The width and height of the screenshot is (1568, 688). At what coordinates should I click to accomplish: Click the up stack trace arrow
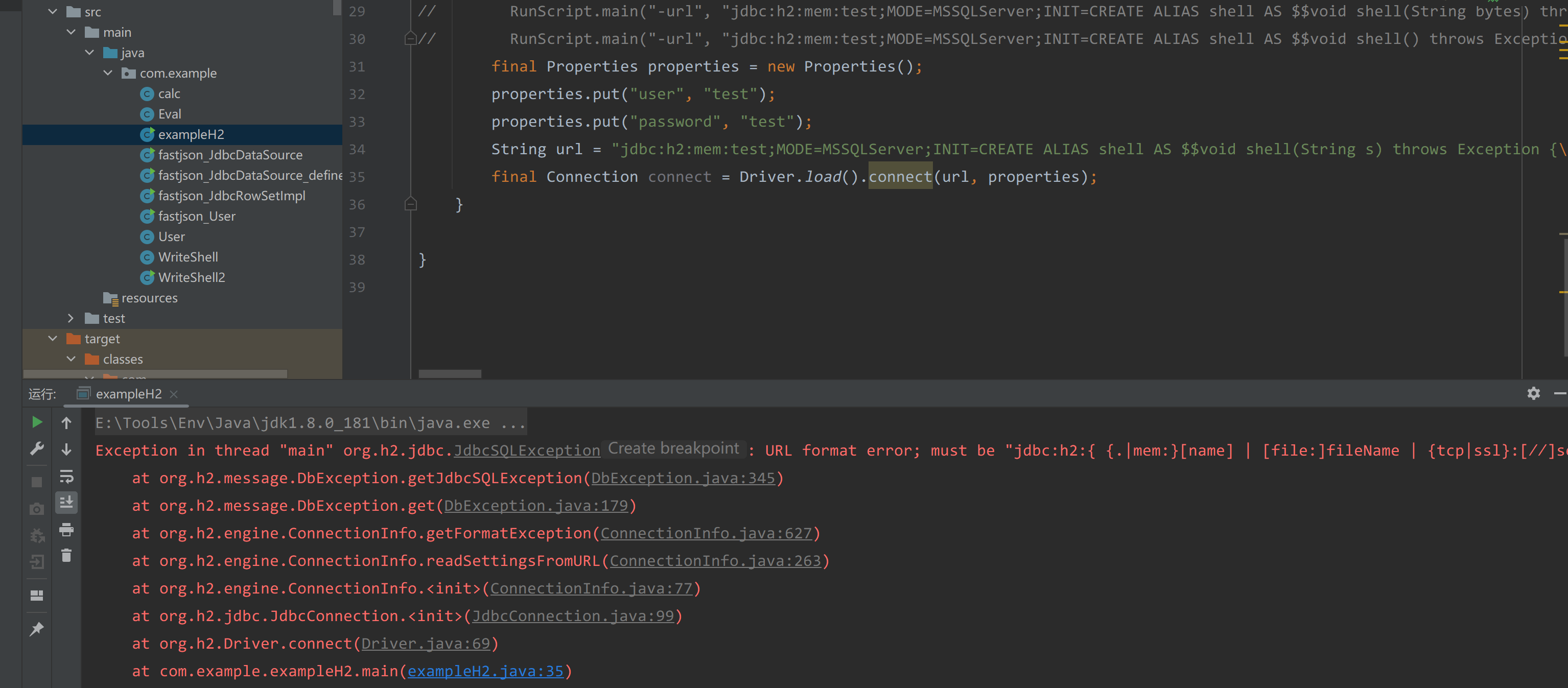(66, 422)
